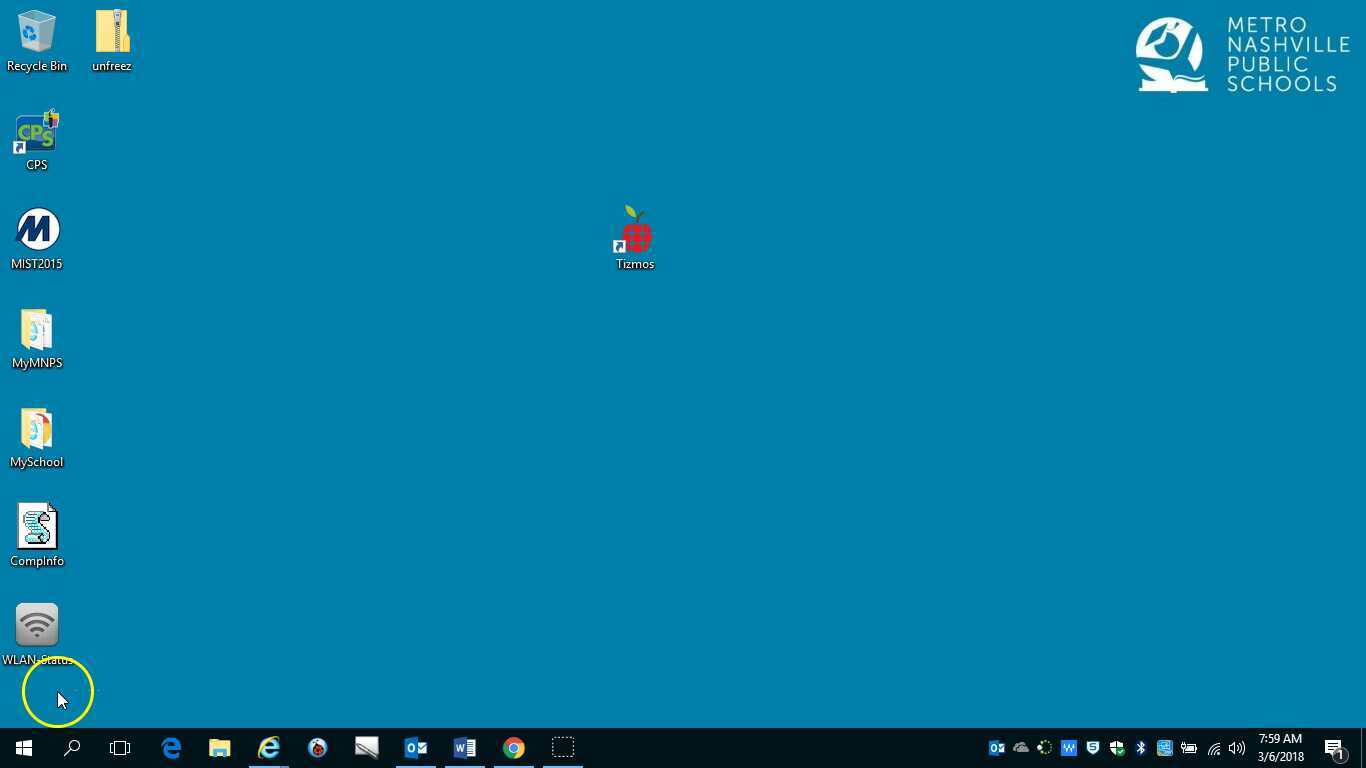Click the dashed-rectangle capture icon on the taskbar
The image size is (1366, 768).
pyautogui.click(x=563, y=748)
